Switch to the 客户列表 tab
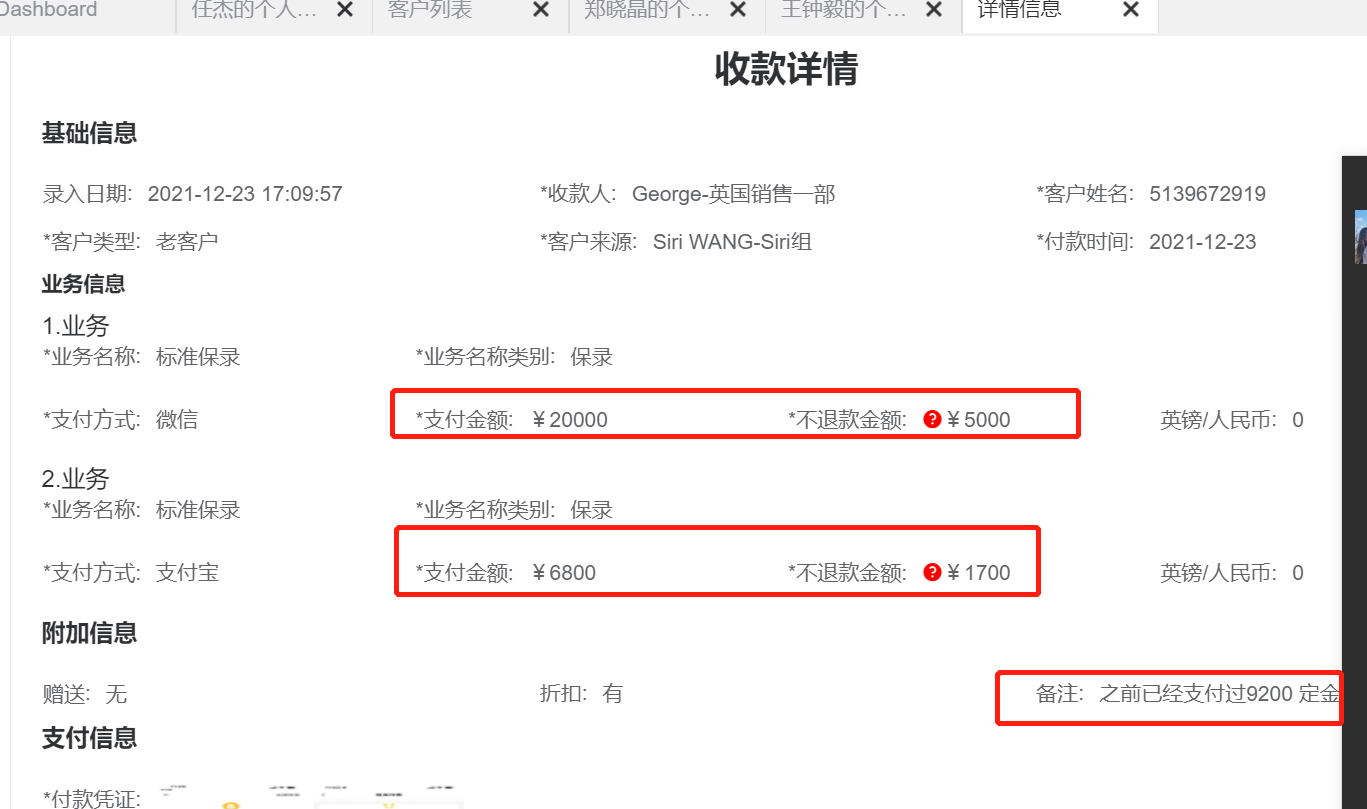Screen dimensions: 1367x809 point(430,11)
